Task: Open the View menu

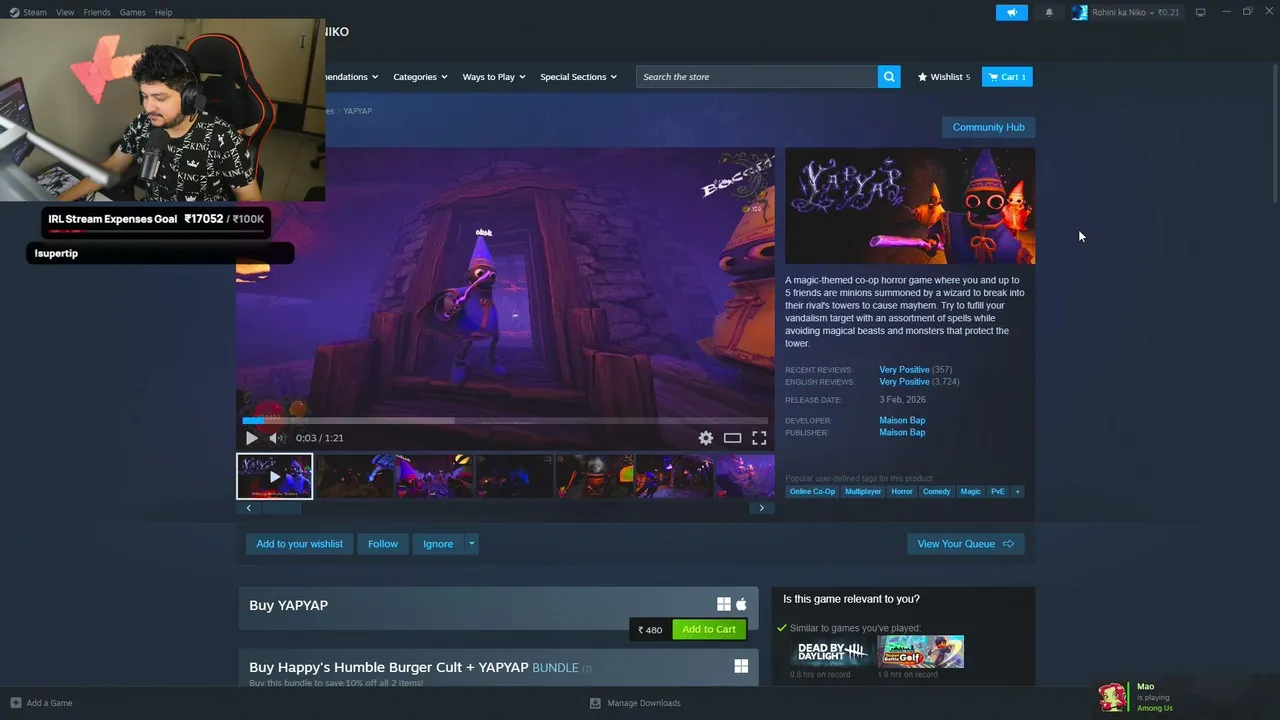Action: click(65, 12)
